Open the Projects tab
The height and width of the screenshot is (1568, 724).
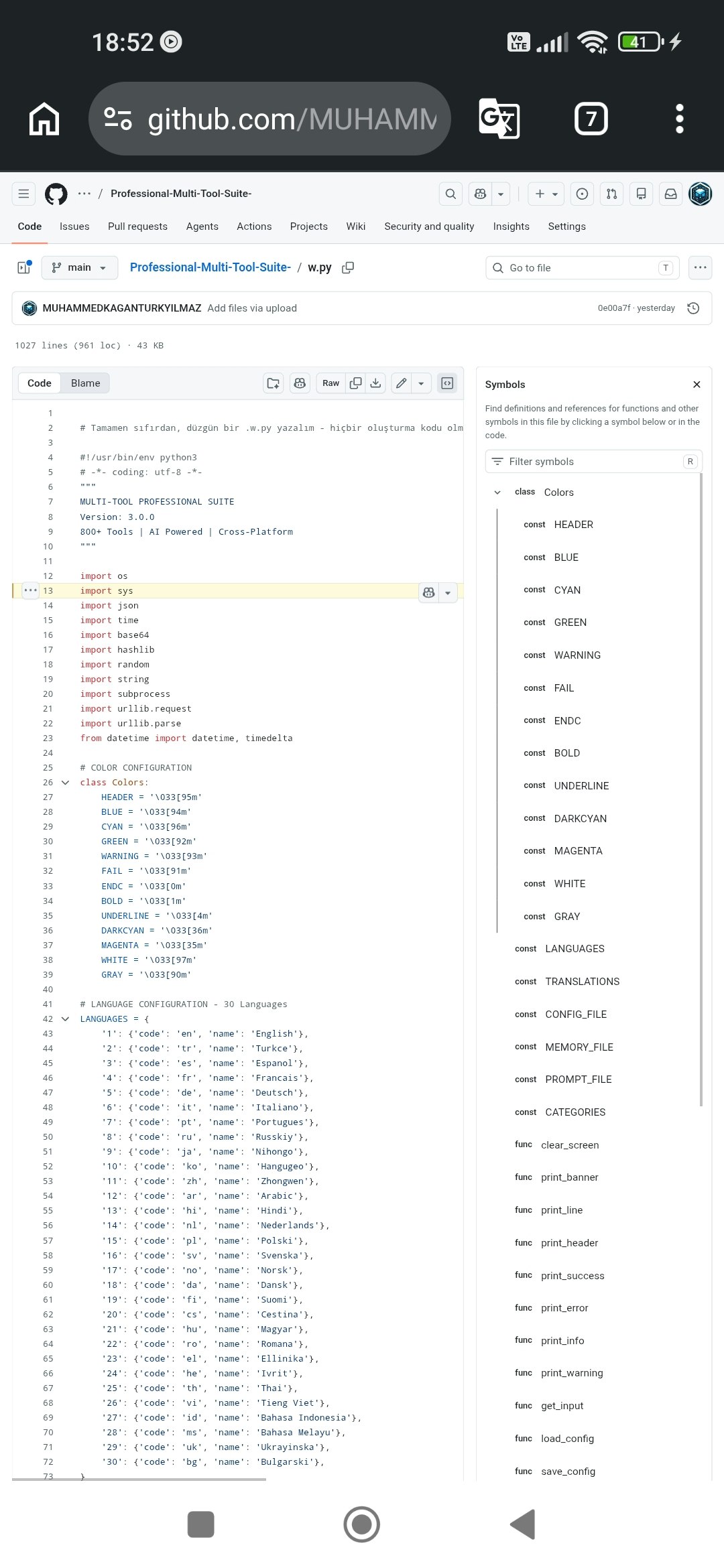click(x=309, y=226)
